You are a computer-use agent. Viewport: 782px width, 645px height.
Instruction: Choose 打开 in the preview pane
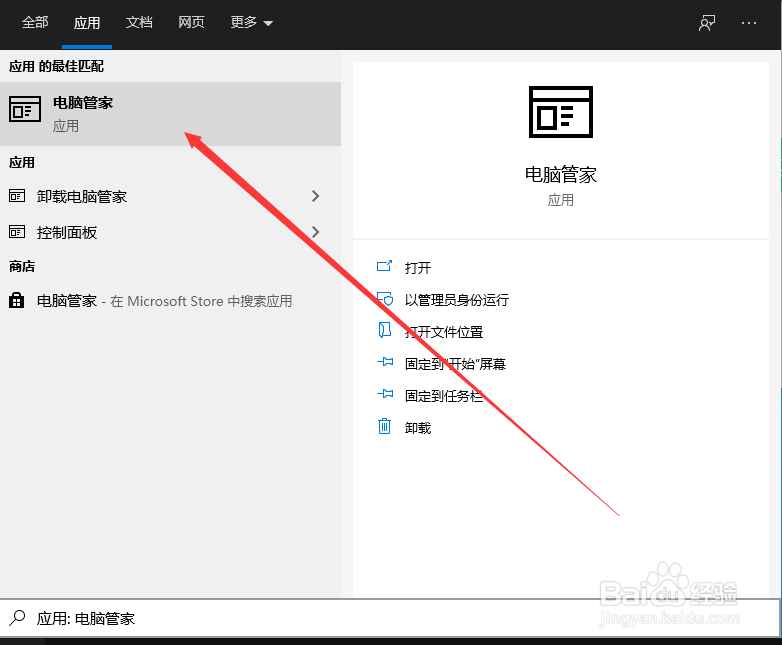417,268
